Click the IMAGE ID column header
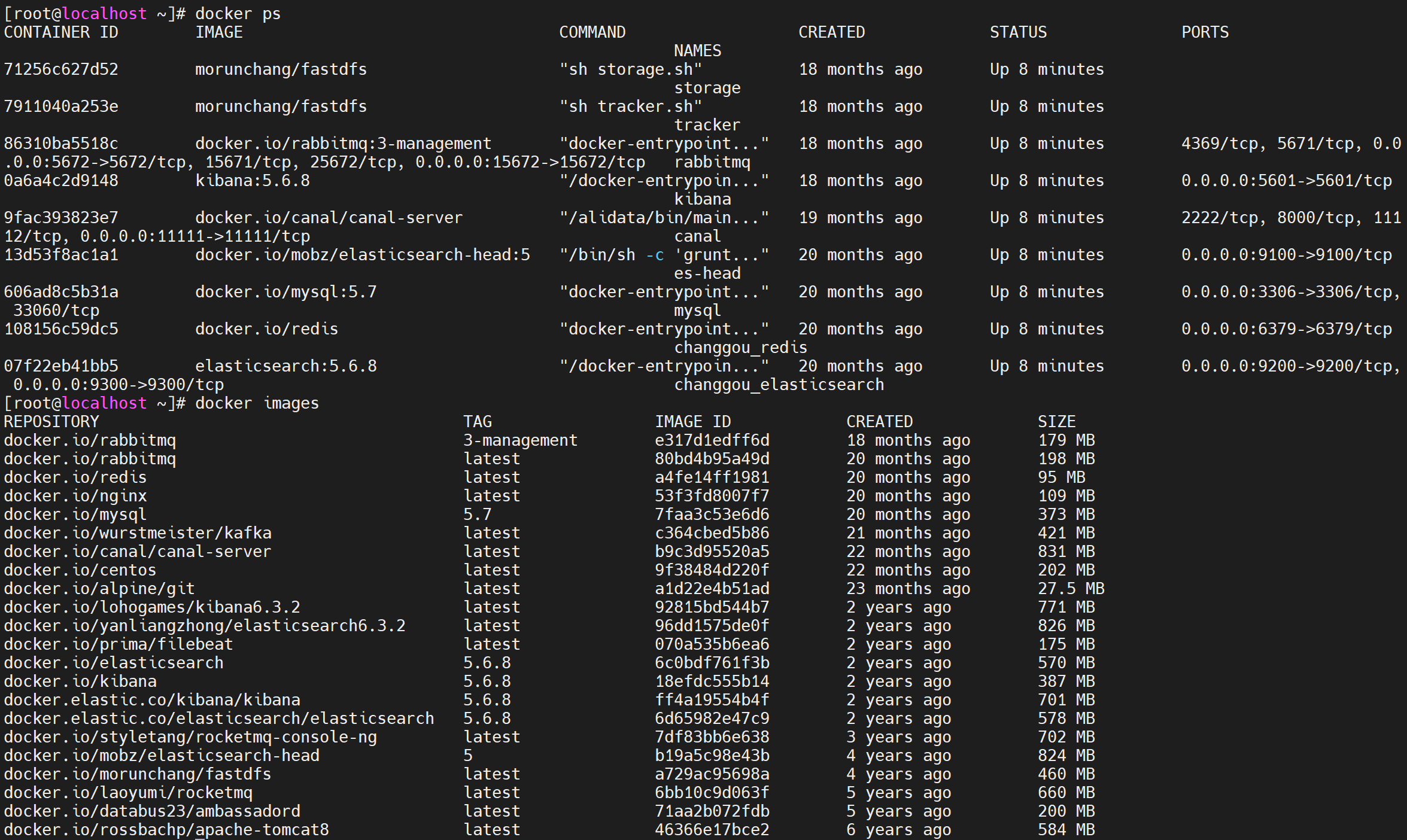Viewport: 1407px width, 840px height. pos(692,422)
